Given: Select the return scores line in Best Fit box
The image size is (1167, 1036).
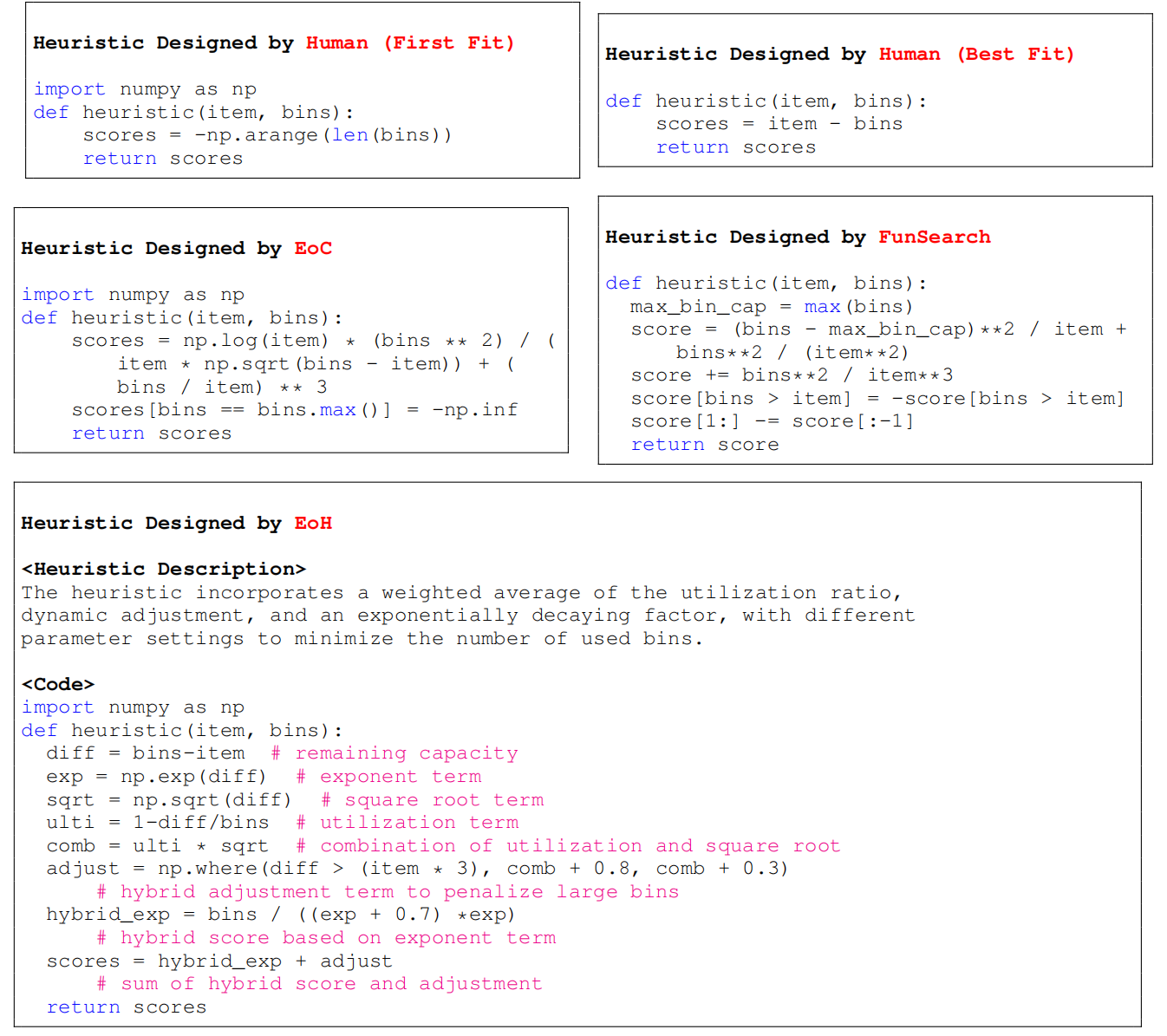Looking at the screenshot, I should (x=736, y=147).
